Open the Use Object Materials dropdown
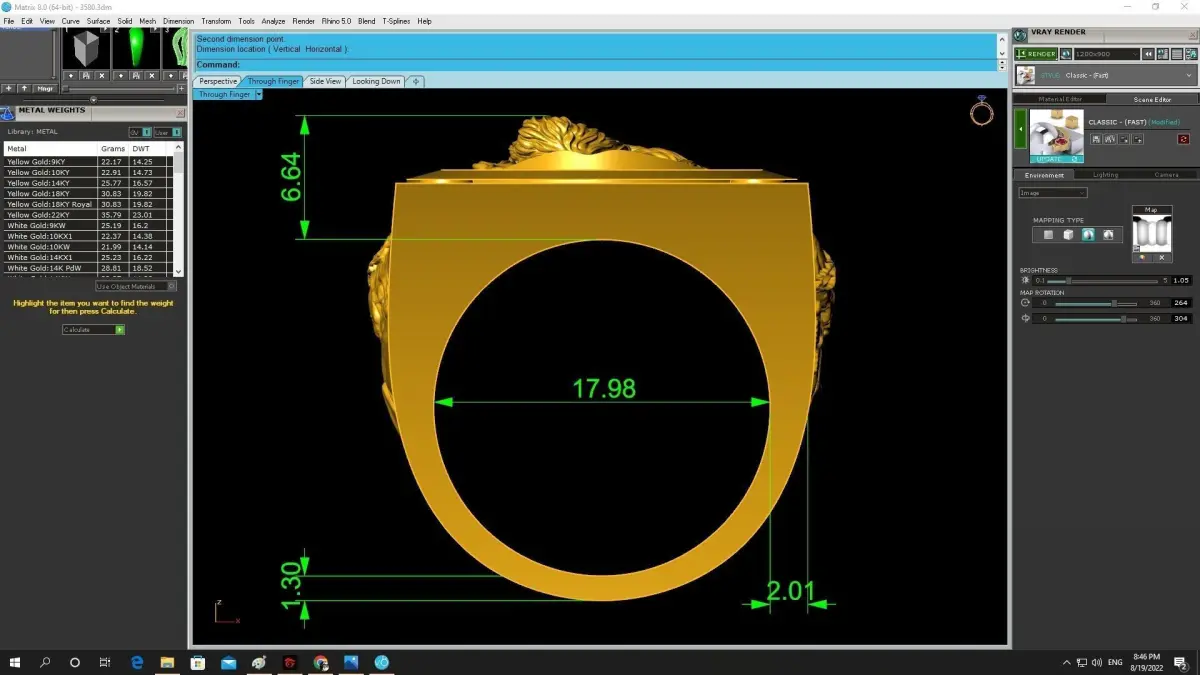The width and height of the screenshot is (1200, 675). [x=138, y=286]
